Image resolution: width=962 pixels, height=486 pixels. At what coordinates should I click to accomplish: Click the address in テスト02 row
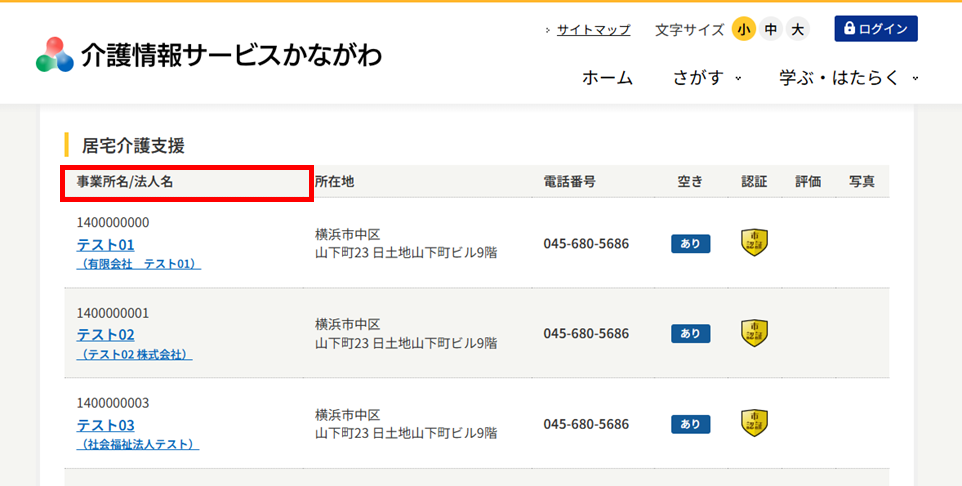pos(406,334)
